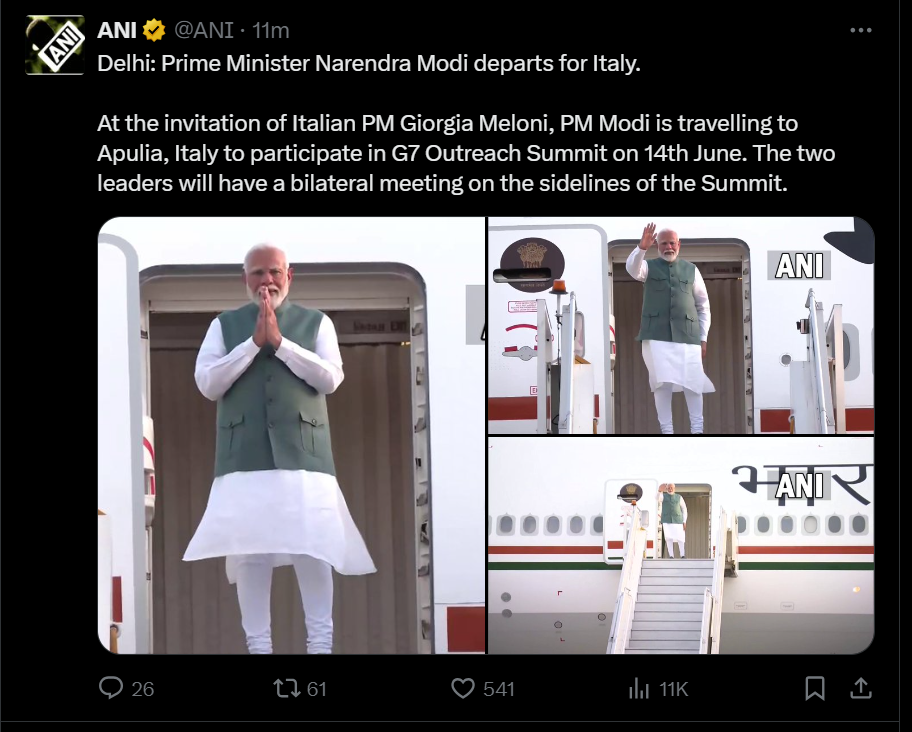The height and width of the screenshot is (732, 912).
Task: Like the post with the heart
Action: (462, 688)
